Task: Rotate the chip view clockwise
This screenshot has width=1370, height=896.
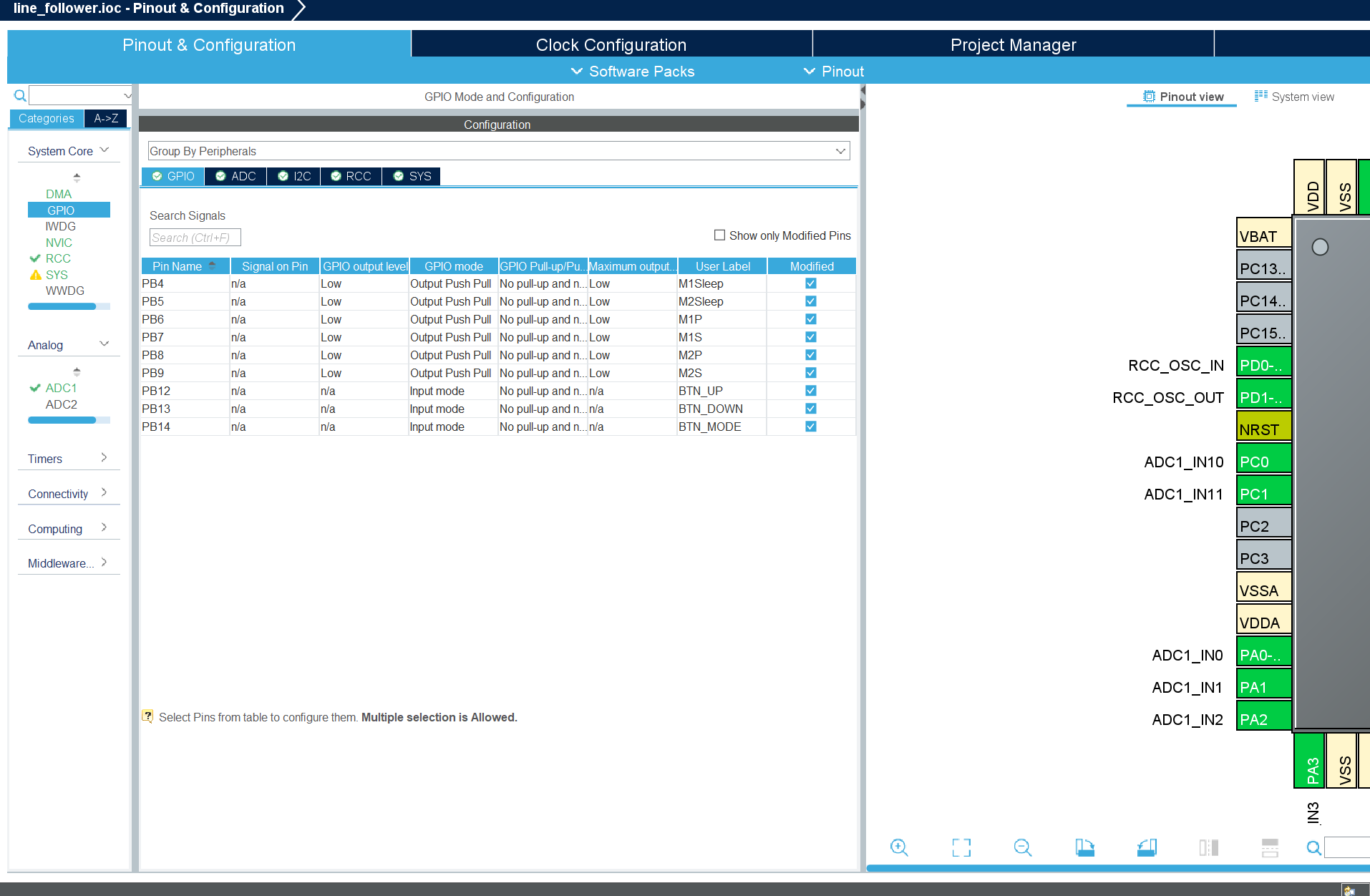Action: (1085, 848)
